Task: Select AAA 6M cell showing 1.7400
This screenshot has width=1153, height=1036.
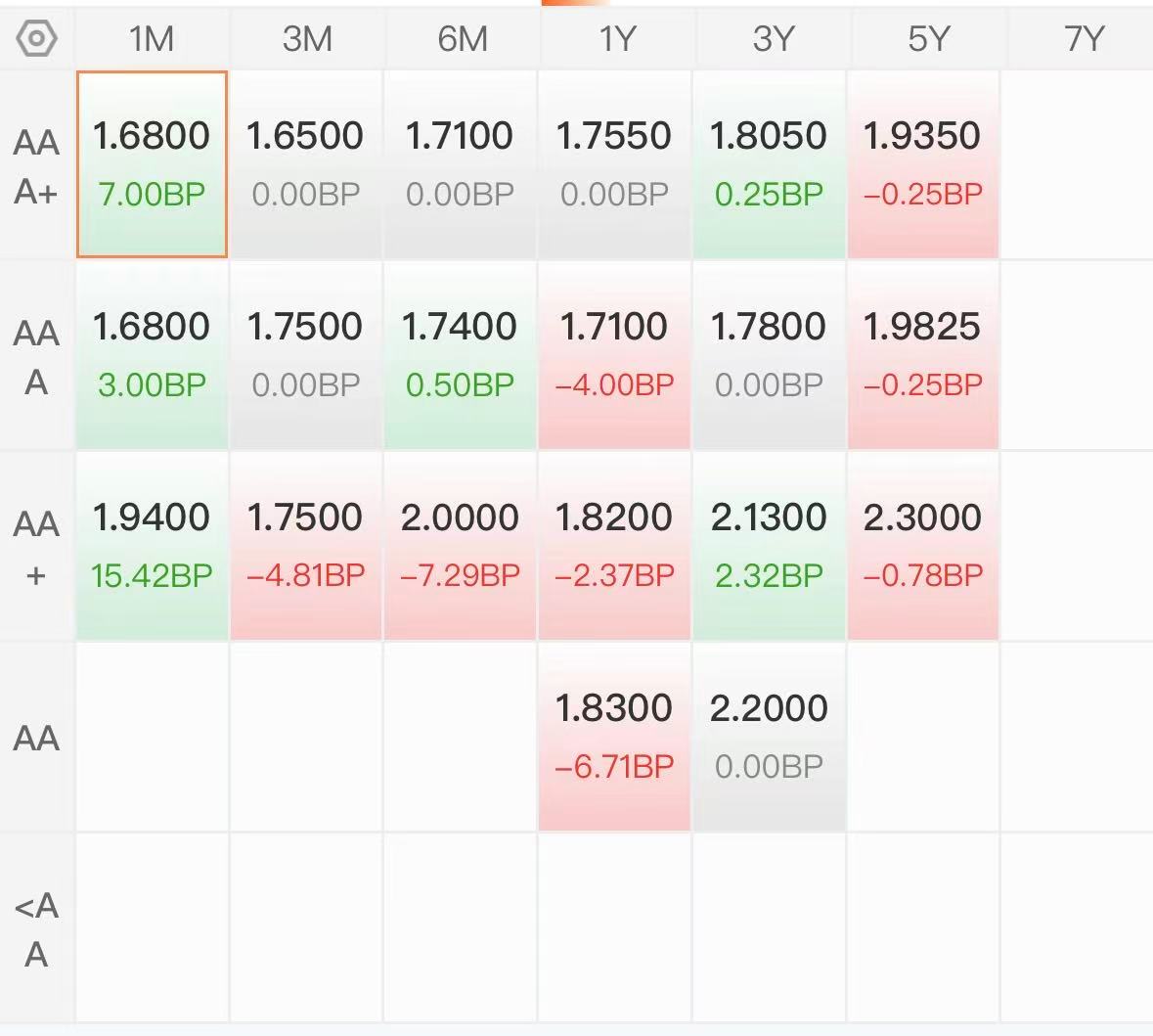Action: click(460, 354)
